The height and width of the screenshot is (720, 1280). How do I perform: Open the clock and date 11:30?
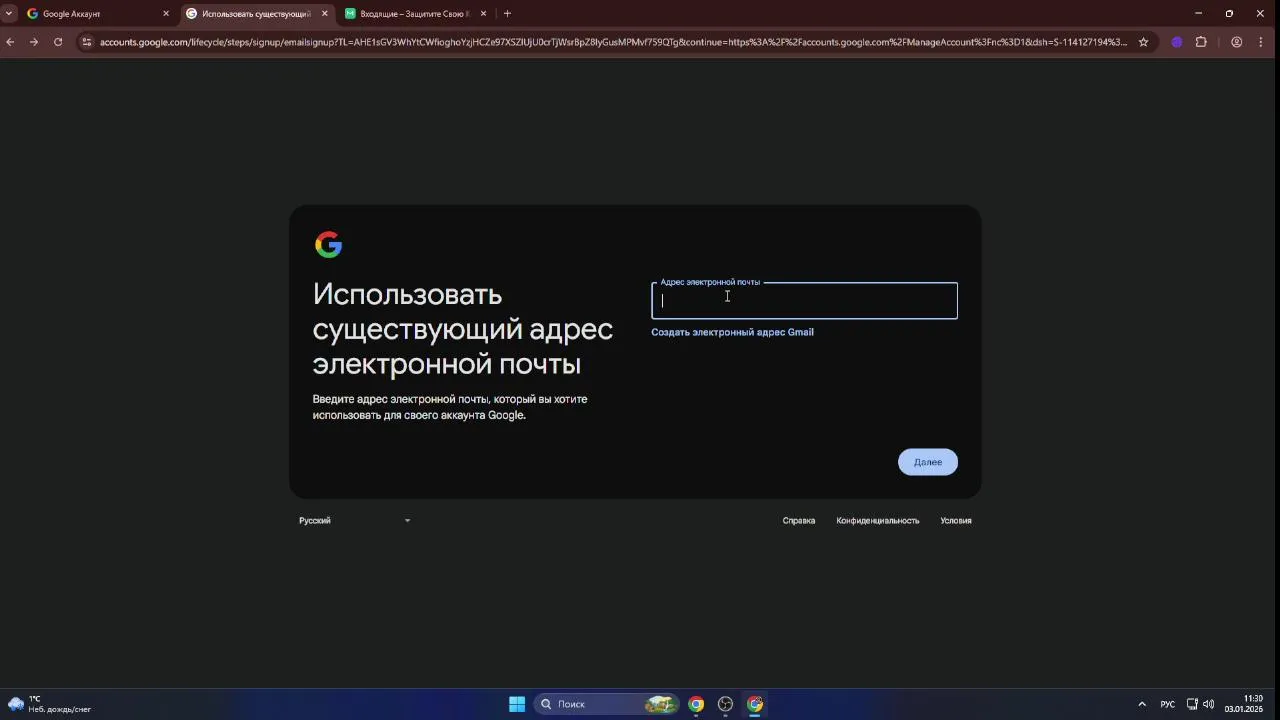coord(1244,704)
